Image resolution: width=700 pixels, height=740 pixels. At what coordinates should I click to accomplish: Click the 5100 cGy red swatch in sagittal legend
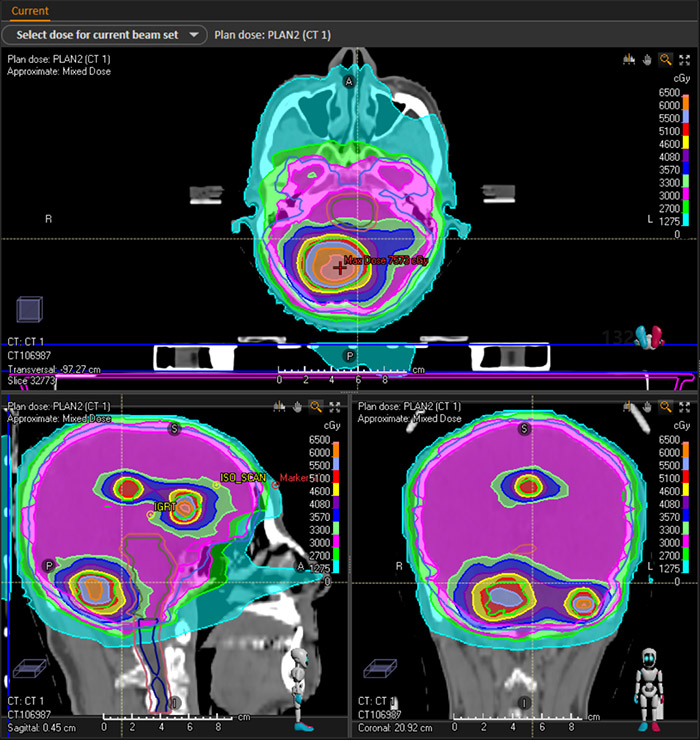[x=337, y=463]
